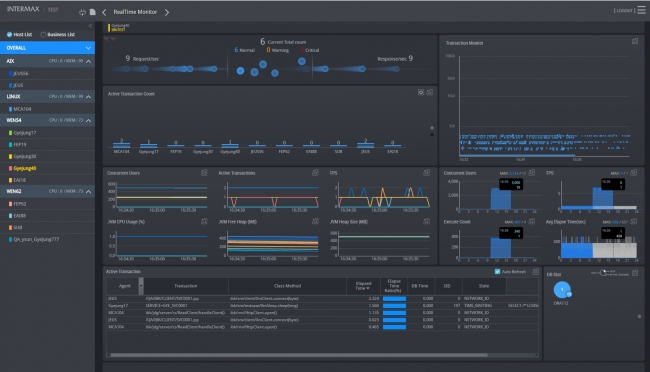Select the QA_yeun_Gyejung777 host
The height and width of the screenshot is (372, 650).
coord(36,239)
